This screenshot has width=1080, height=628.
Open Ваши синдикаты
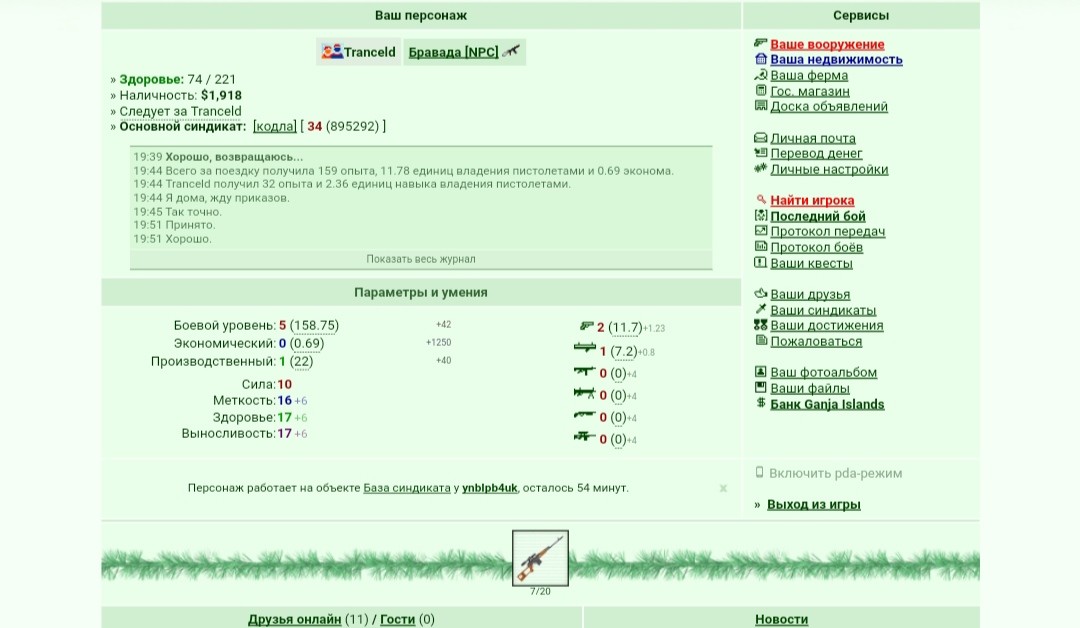[823, 310]
